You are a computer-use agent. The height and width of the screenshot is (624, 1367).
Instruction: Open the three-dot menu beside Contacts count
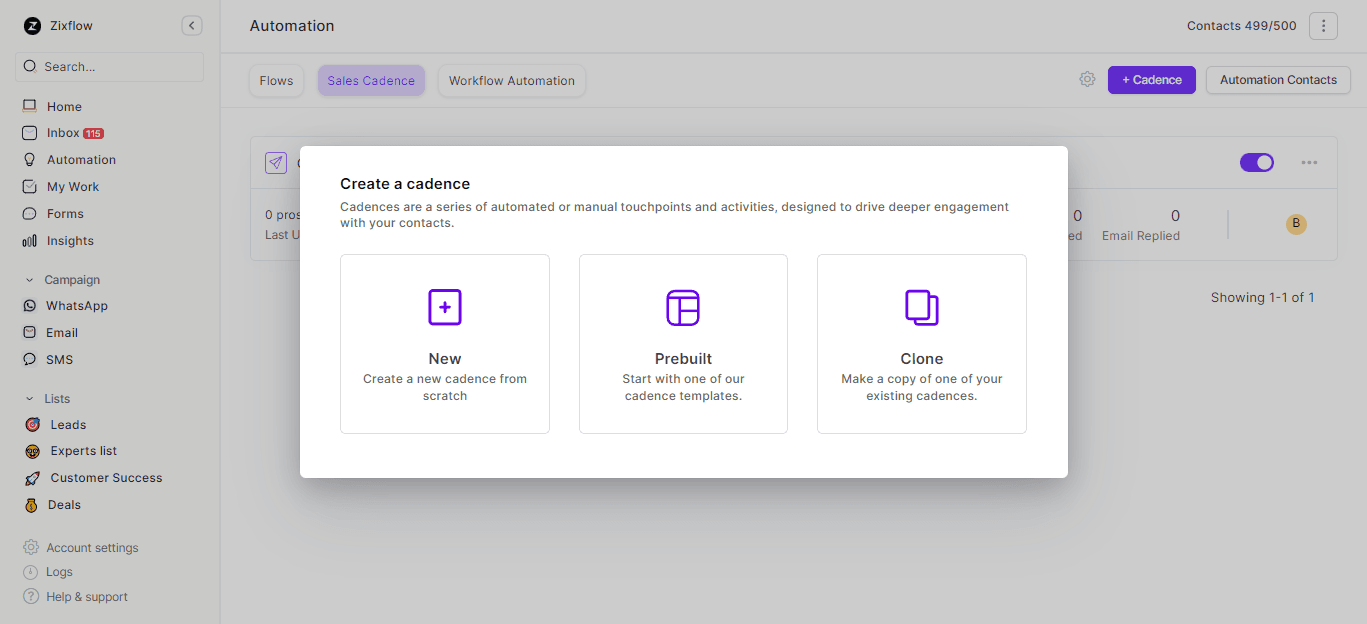pyautogui.click(x=1323, y=26)
